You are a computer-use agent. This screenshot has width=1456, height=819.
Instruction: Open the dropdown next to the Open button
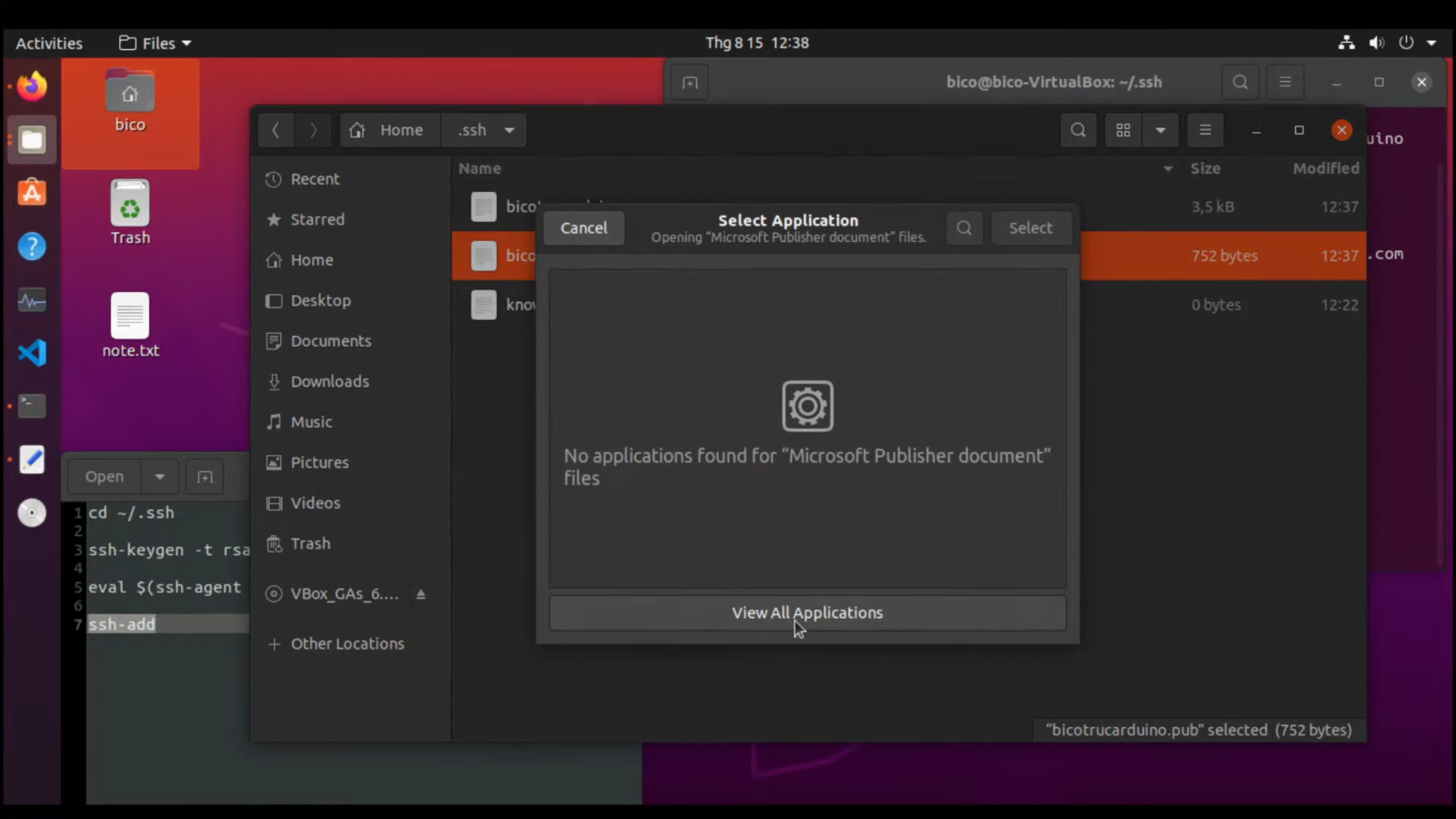(159, 476)
